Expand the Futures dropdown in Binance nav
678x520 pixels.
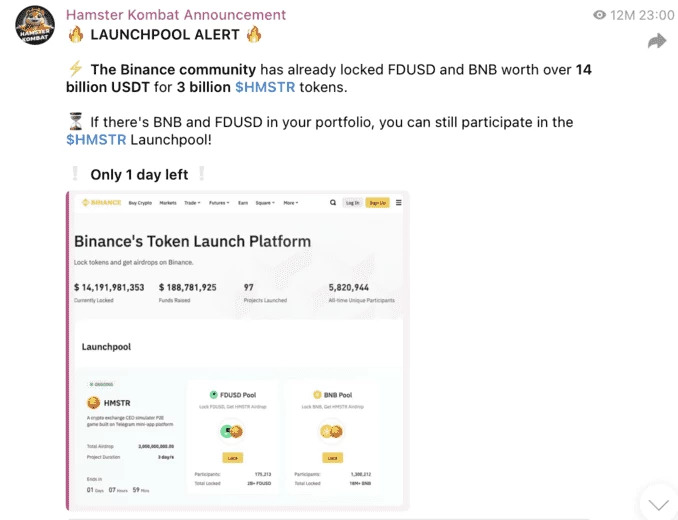tap(219, 203)
